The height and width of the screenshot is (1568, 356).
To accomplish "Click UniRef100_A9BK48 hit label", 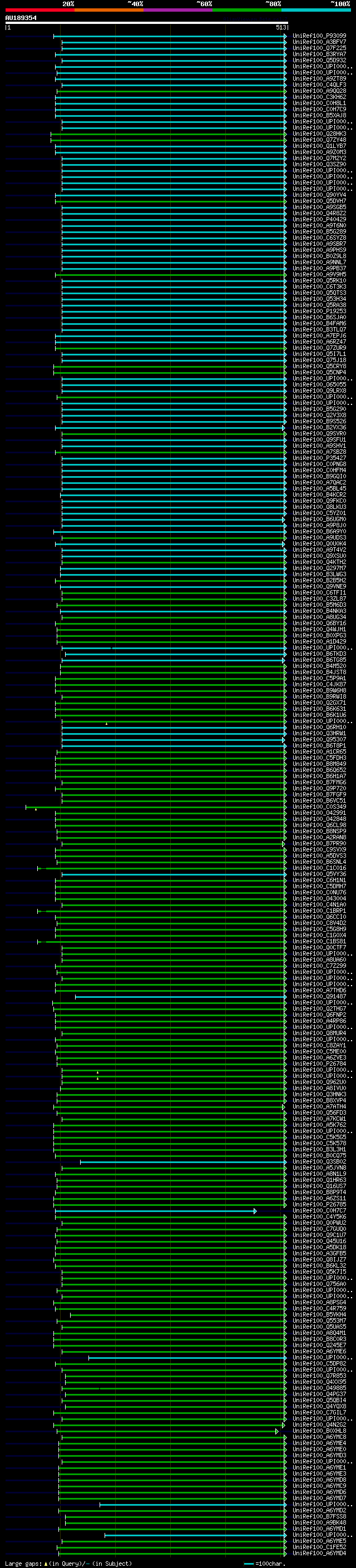I will (x=319, y=1522).
